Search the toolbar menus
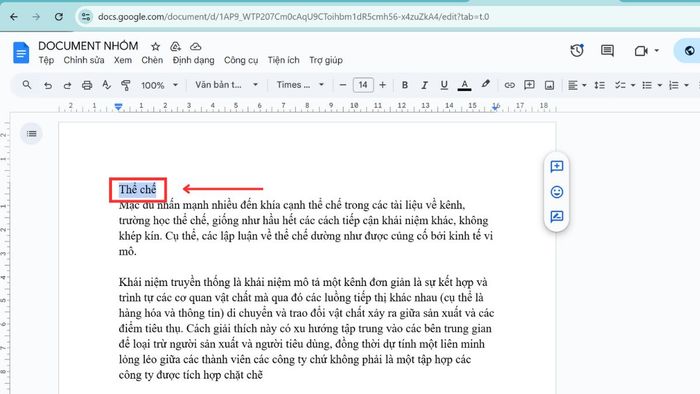Viewport: 700px width, 394px height. coord(27,85)
